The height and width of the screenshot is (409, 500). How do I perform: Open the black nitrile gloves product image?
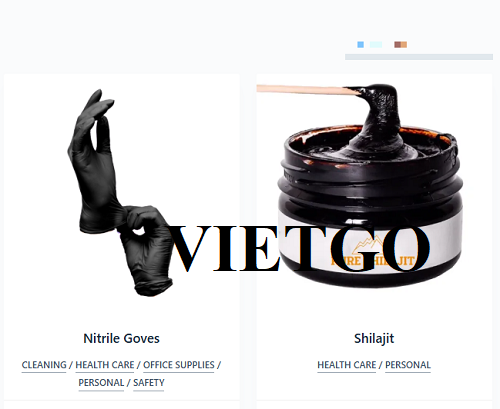click(x=121, y=192)
